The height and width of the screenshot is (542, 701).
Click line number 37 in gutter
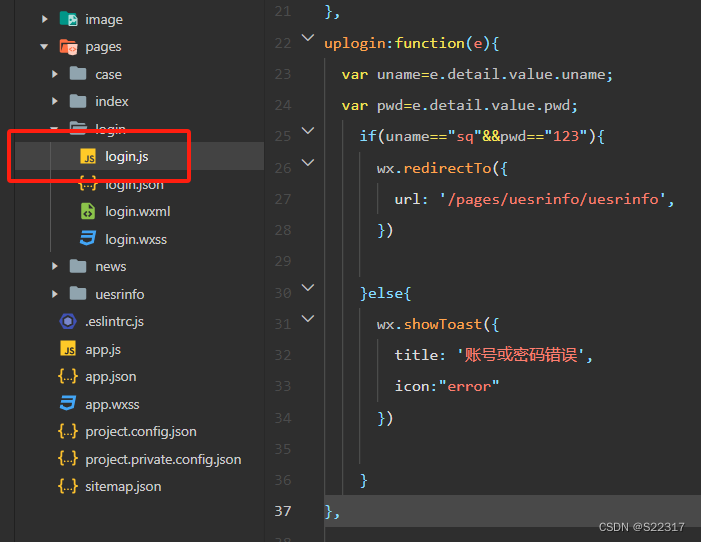(x=283, y=511)
